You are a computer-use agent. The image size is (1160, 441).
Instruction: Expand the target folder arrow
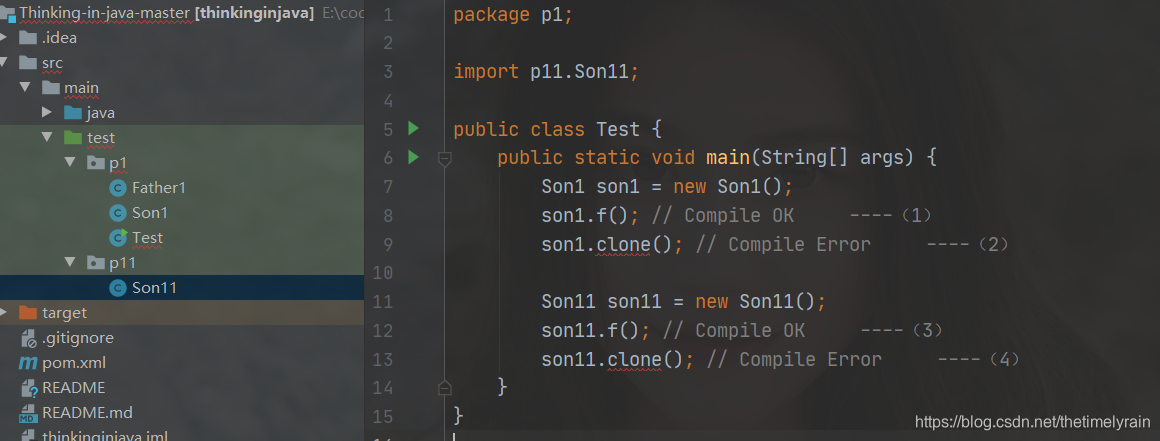[x=4, y=313]
